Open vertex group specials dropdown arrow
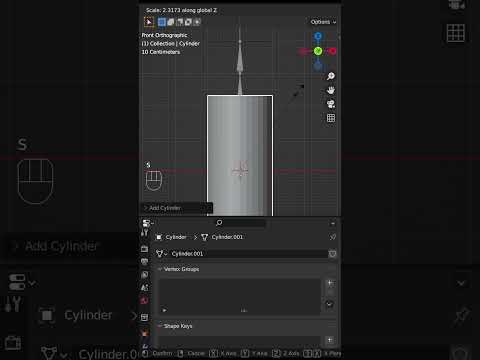Screen dimensions: 480x360 click(329, 304)
